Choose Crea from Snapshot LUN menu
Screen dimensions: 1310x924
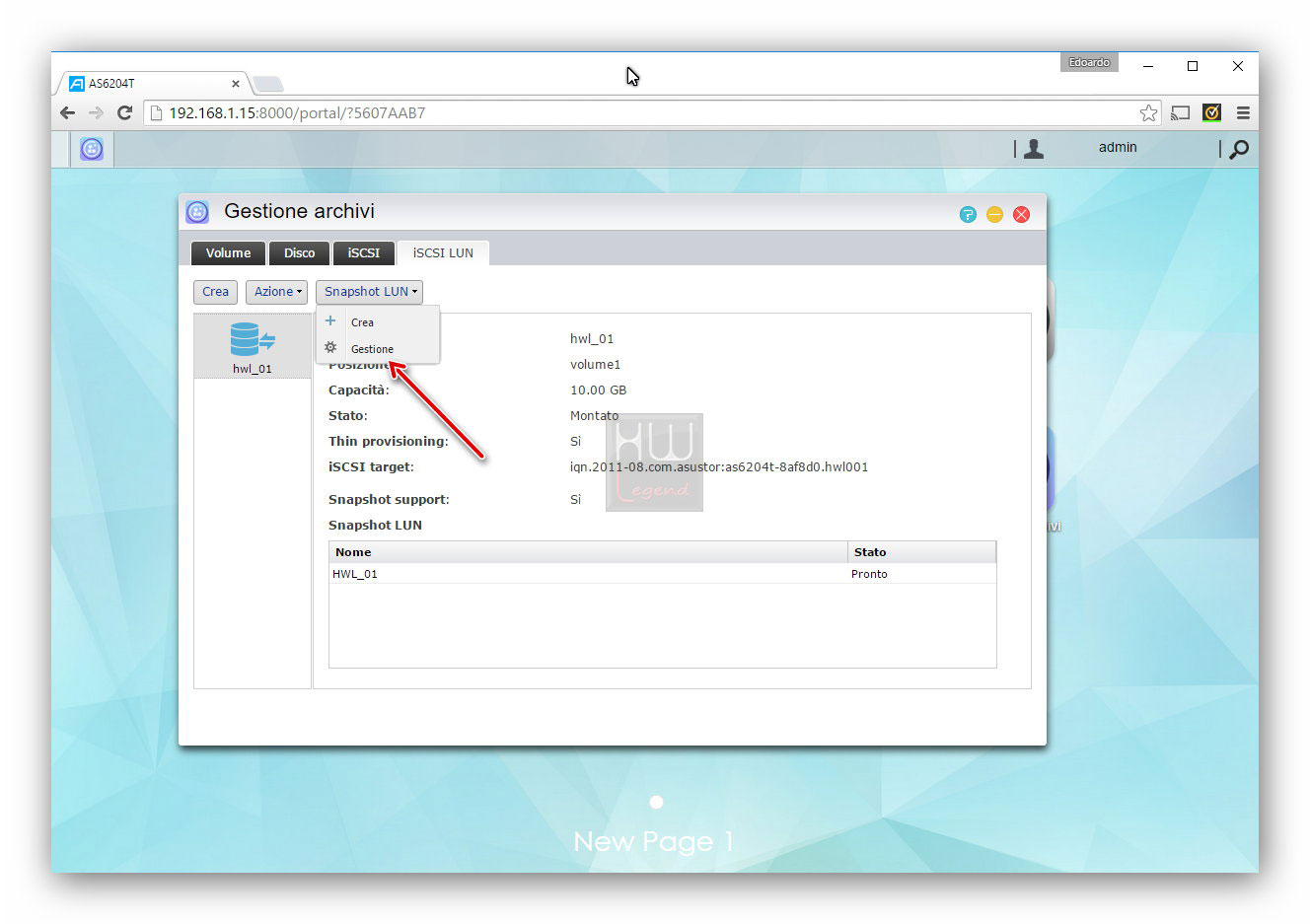[378, 322]
